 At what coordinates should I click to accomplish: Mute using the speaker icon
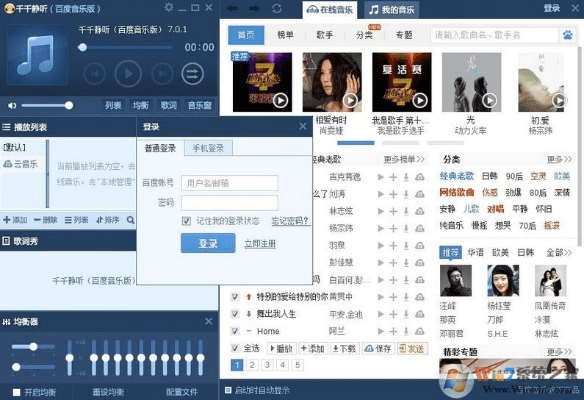12,105
